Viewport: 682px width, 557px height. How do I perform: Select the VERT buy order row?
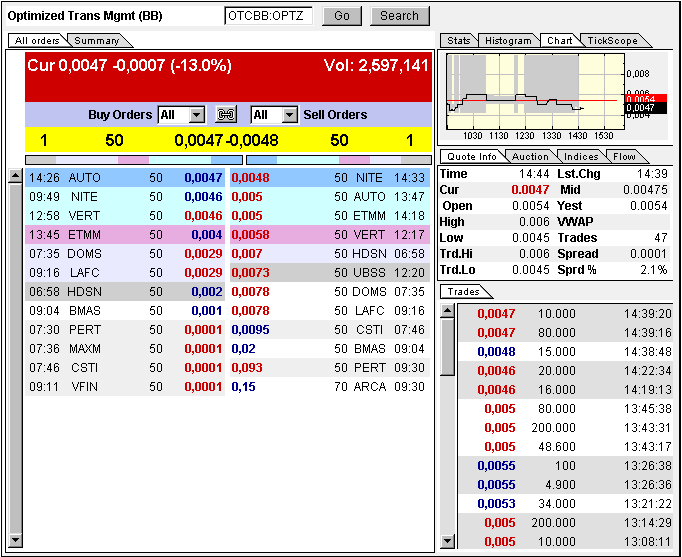[125, 216]
